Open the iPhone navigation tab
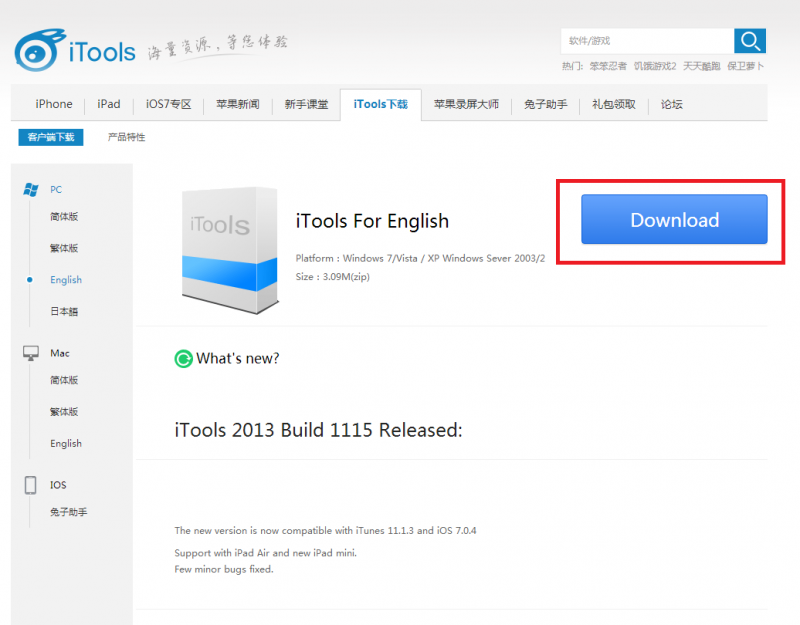This screenshot has width=800, height=625. click(x=54, y=104)
